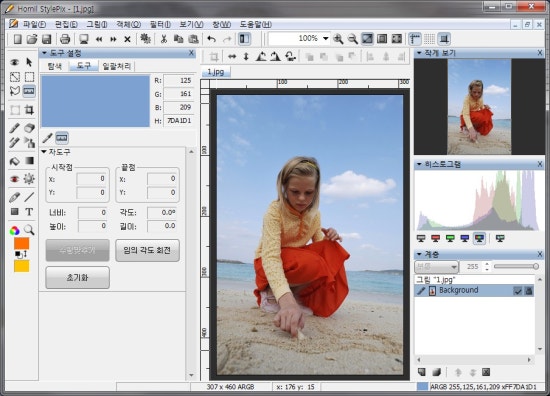Screen dimensions: 550x396
Task: Click the Flip Vertical arrows icon
Action: [246, 56]
